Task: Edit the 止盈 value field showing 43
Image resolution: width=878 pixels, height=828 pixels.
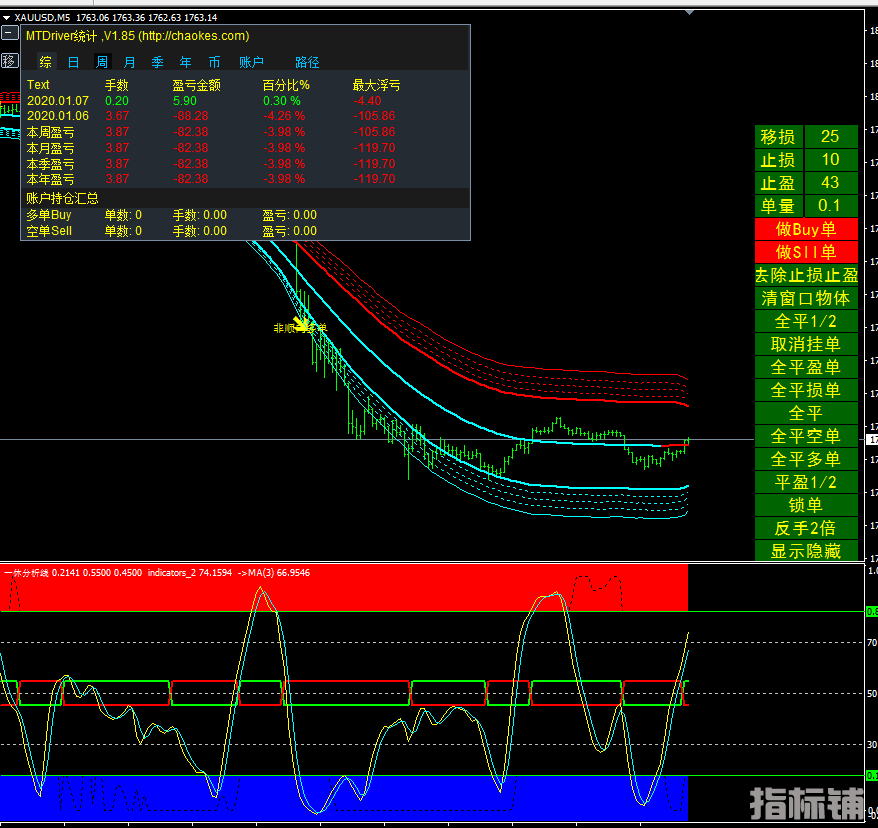Action: [x=830, y=183]
